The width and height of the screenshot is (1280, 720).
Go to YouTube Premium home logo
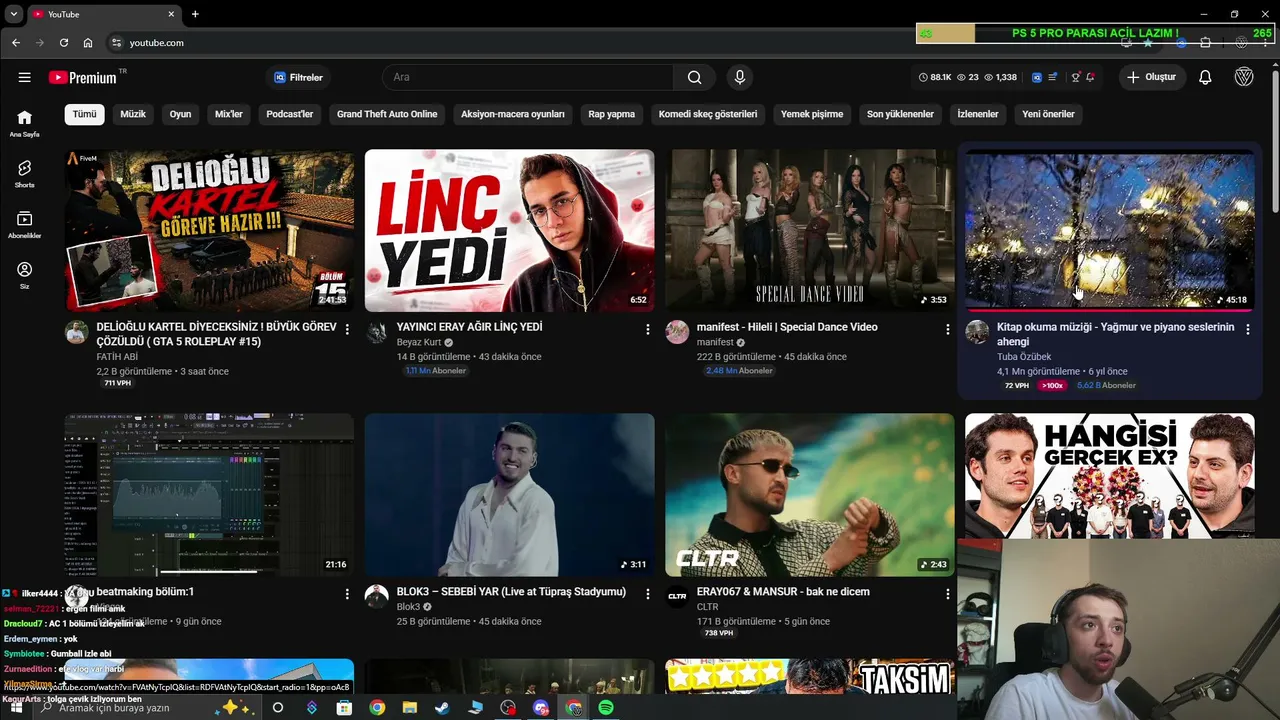coord(84,77)
